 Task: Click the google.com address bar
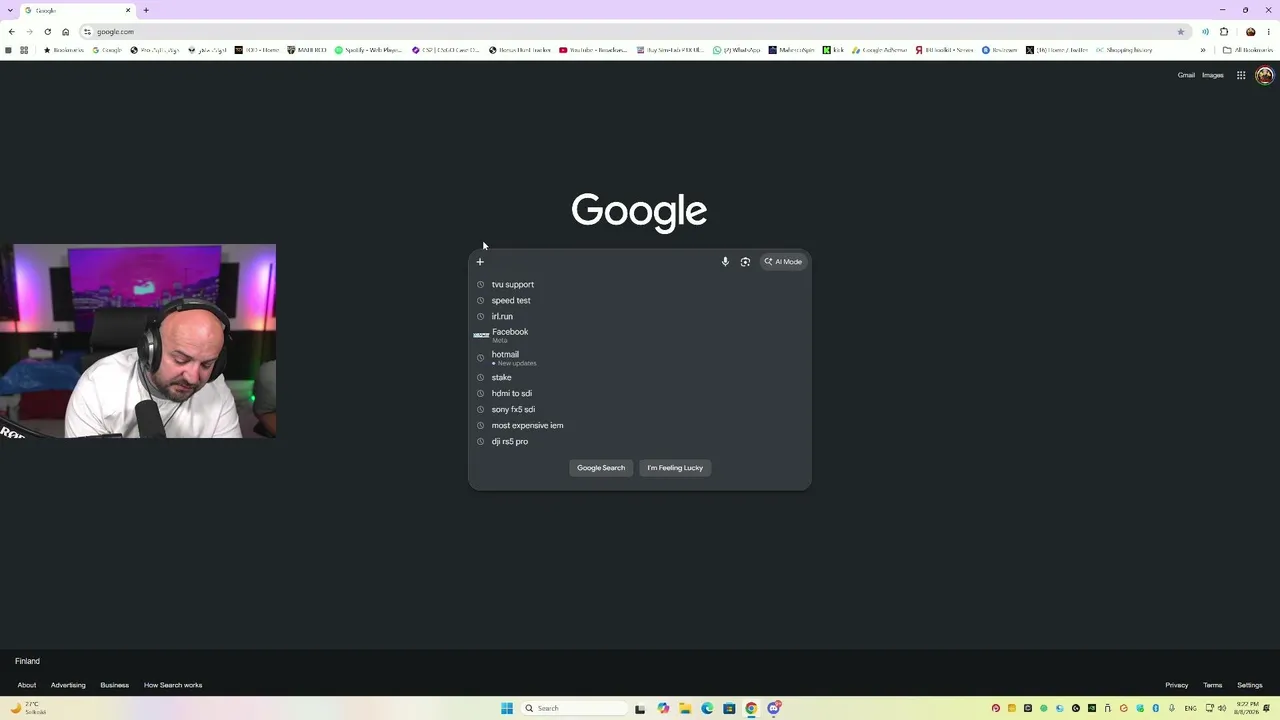(634, 32)
